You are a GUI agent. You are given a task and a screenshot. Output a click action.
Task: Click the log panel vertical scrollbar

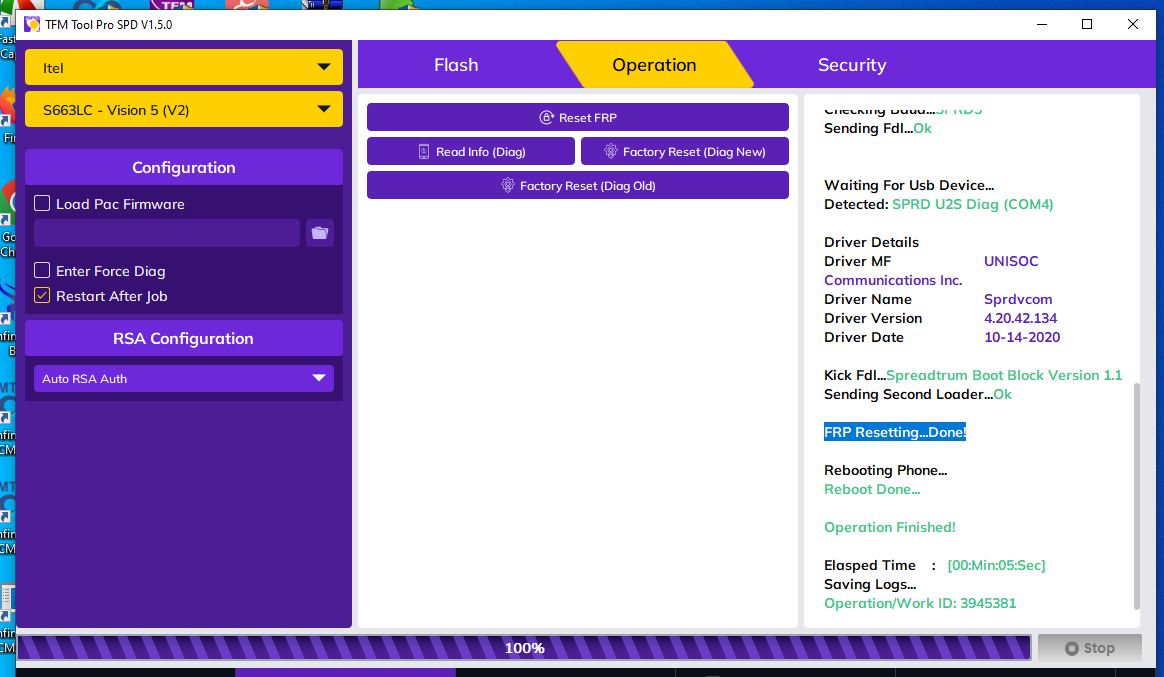(1135, 495)
